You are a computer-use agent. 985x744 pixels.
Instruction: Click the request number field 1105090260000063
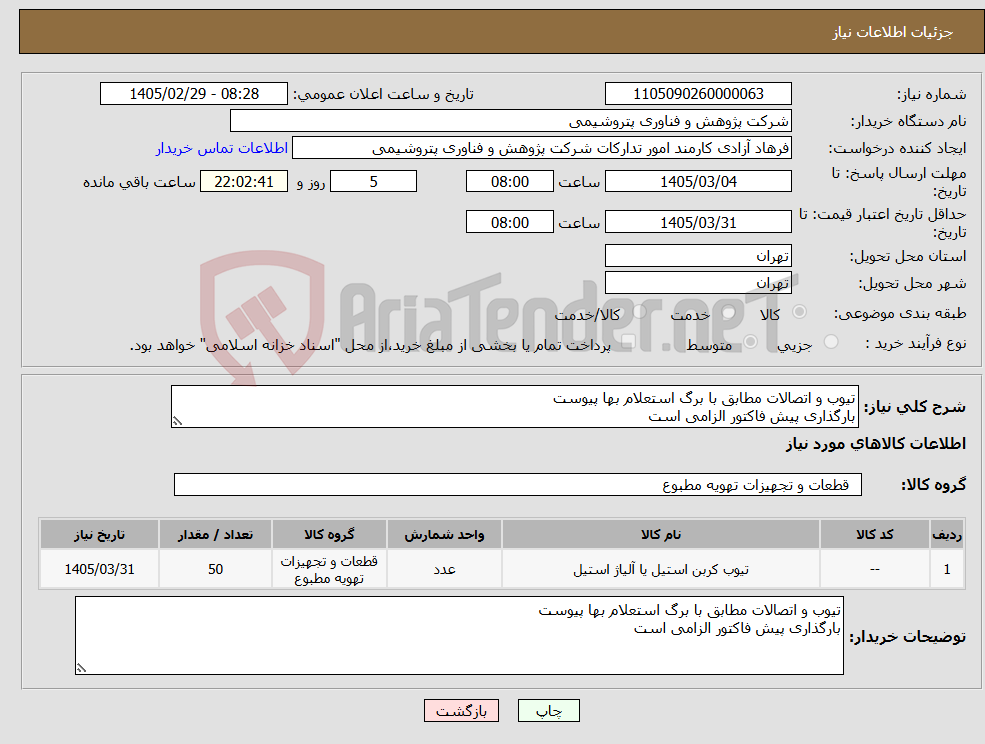(x=698, y=94)
